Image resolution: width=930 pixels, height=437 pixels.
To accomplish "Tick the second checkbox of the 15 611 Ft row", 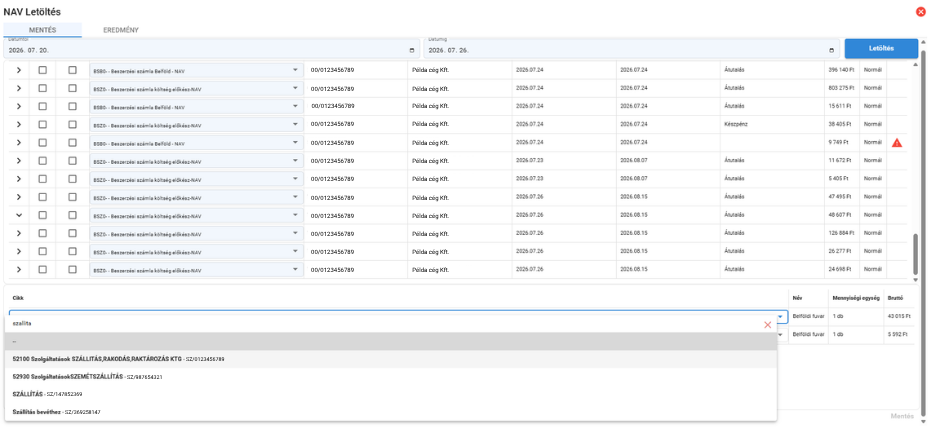I will tap(72, 106).
